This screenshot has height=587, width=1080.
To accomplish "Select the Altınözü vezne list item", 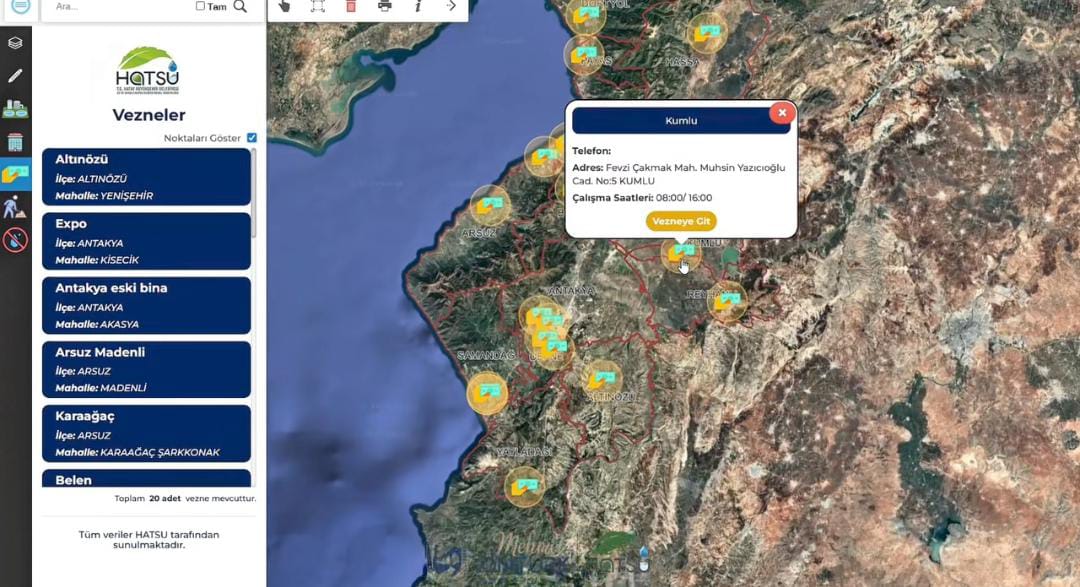I will (x=146, y=177).
